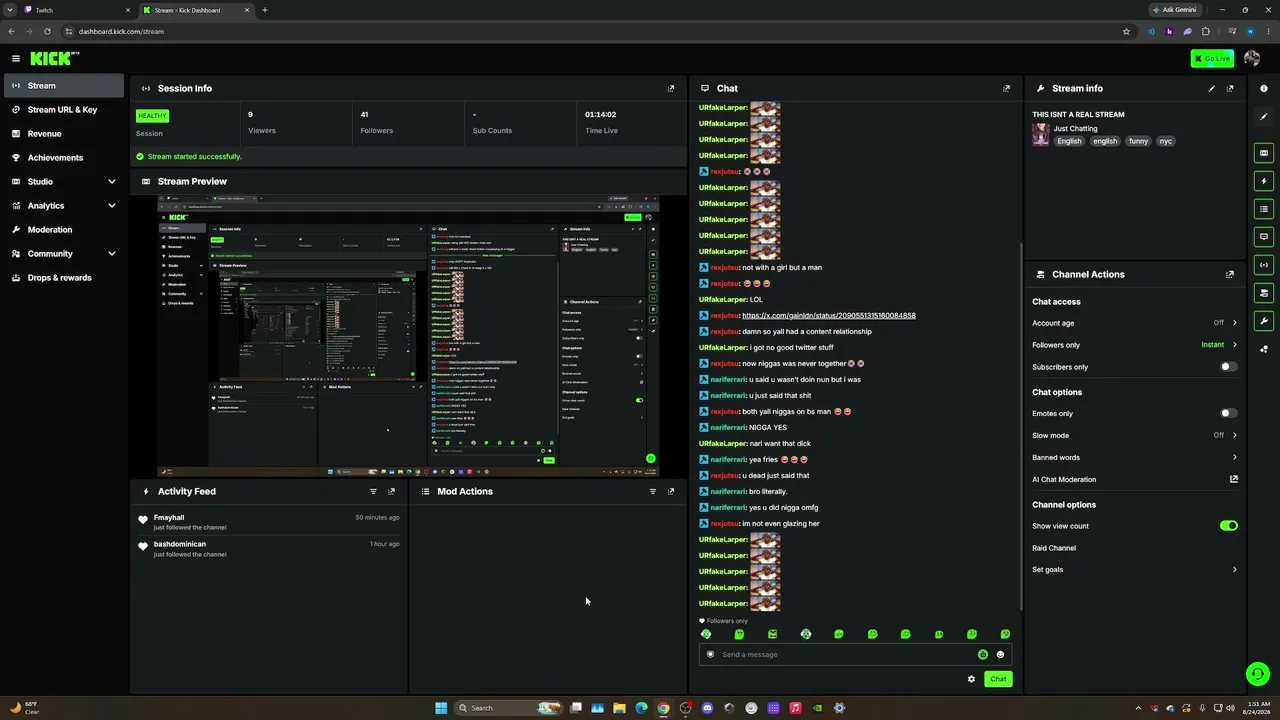
Task: Open the Windows Start menu
Action: 441,708
